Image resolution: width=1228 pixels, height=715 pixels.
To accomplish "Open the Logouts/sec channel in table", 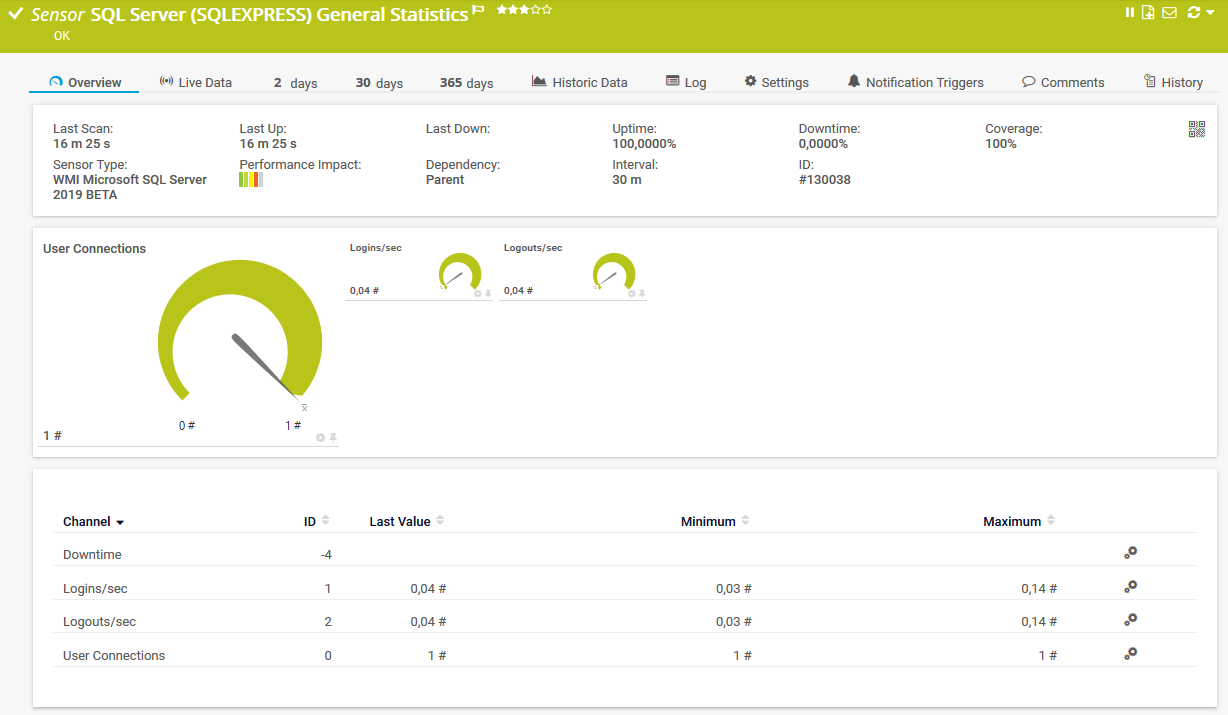I will (99, 622).
